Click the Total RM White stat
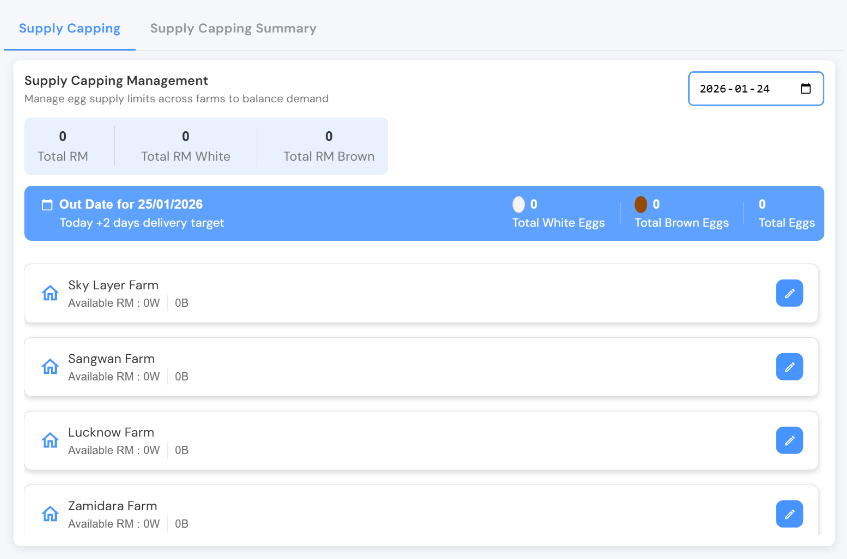 point(185,146)
